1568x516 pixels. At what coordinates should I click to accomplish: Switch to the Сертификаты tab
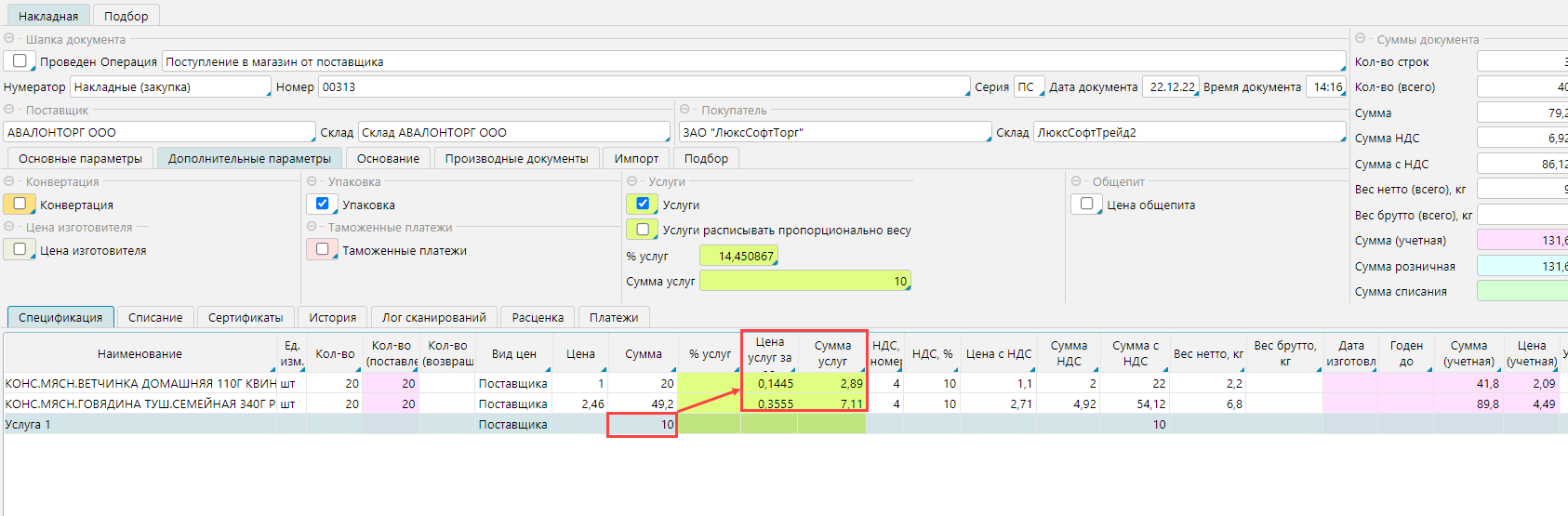coord(246,318)
